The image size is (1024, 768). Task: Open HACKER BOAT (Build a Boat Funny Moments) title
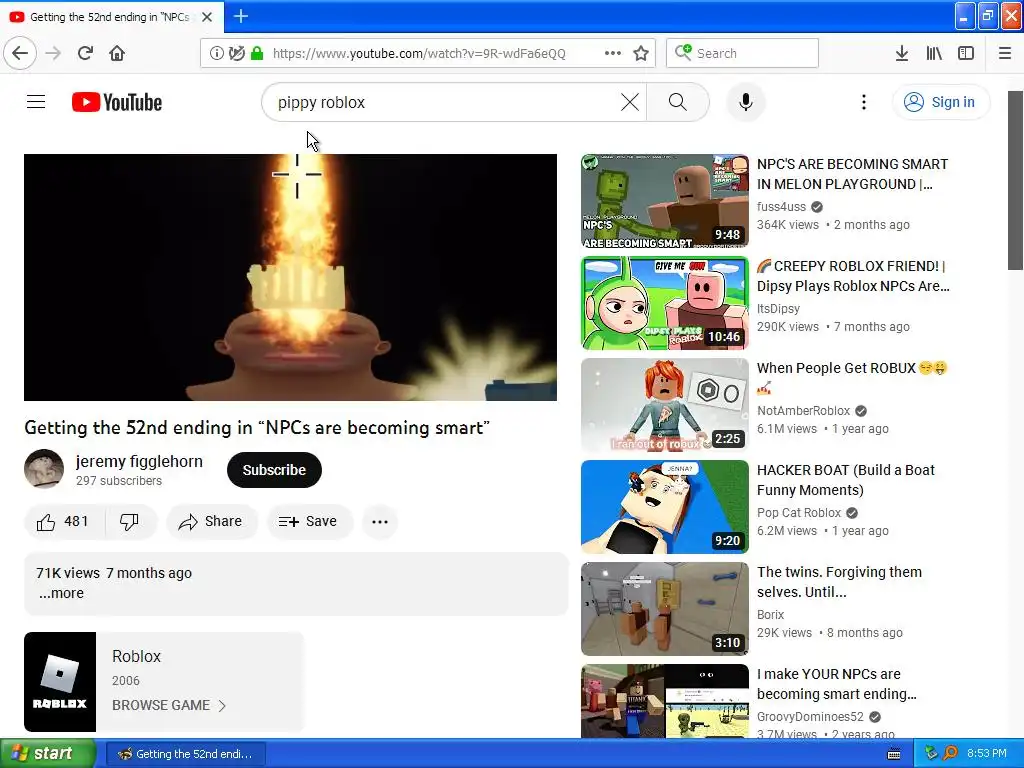click(x=846, y=480)
